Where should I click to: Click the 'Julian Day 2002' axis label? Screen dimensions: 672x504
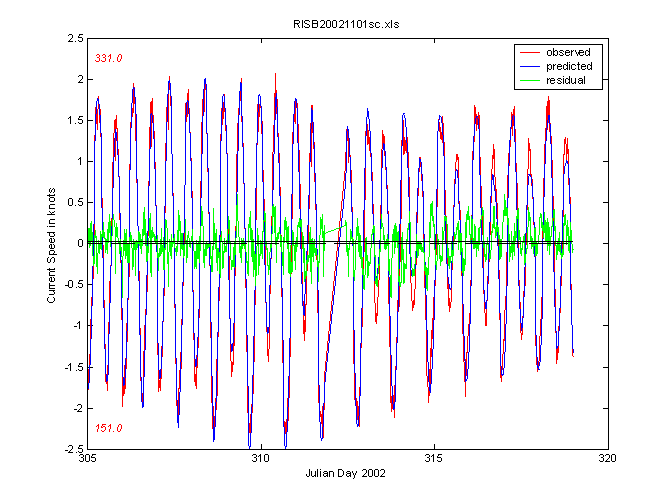click(x=347, y=473)
